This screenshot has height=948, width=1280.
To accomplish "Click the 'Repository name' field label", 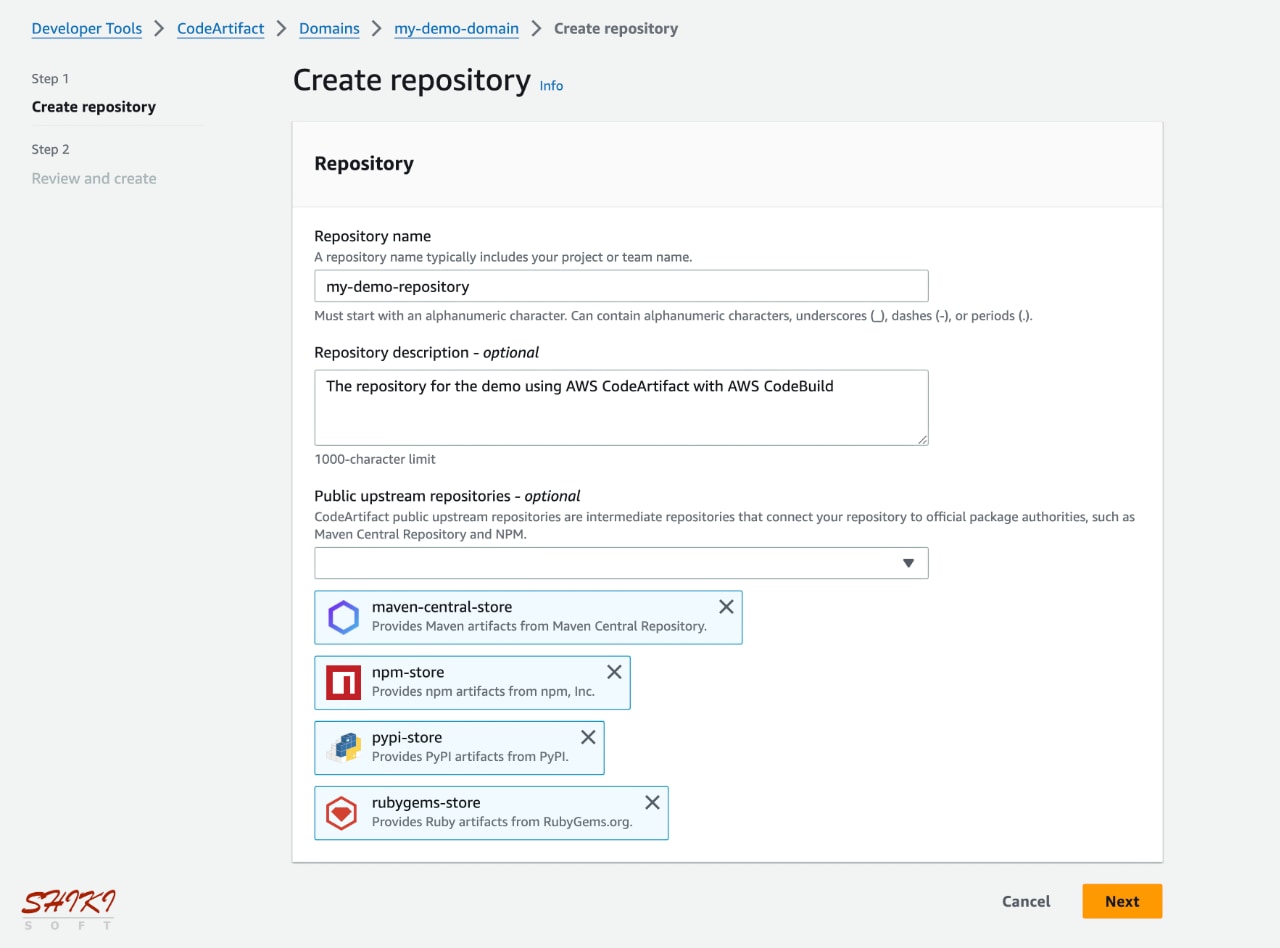I will (x=373, y=236).
